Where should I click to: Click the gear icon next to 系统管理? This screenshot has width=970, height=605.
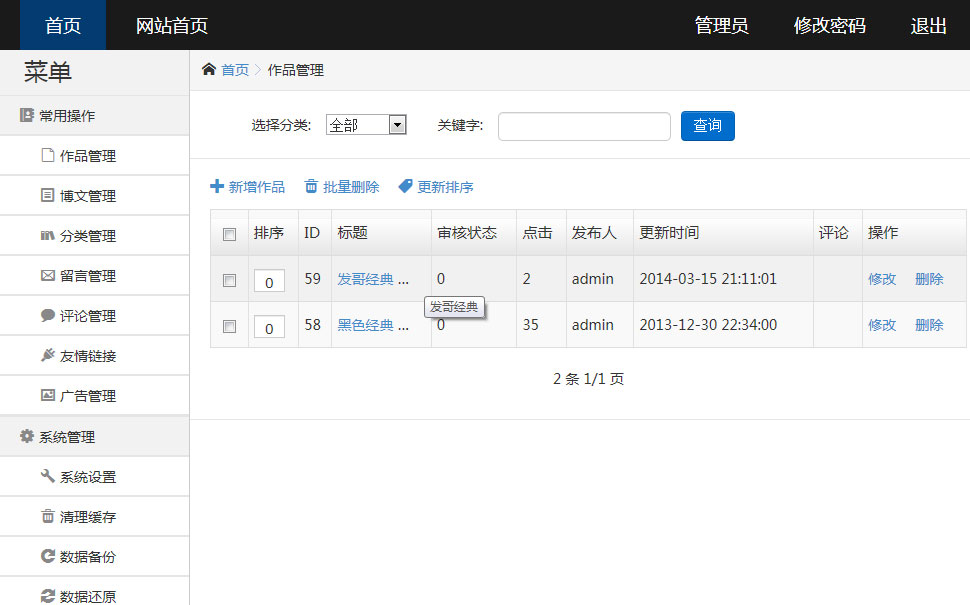[27, 436]
